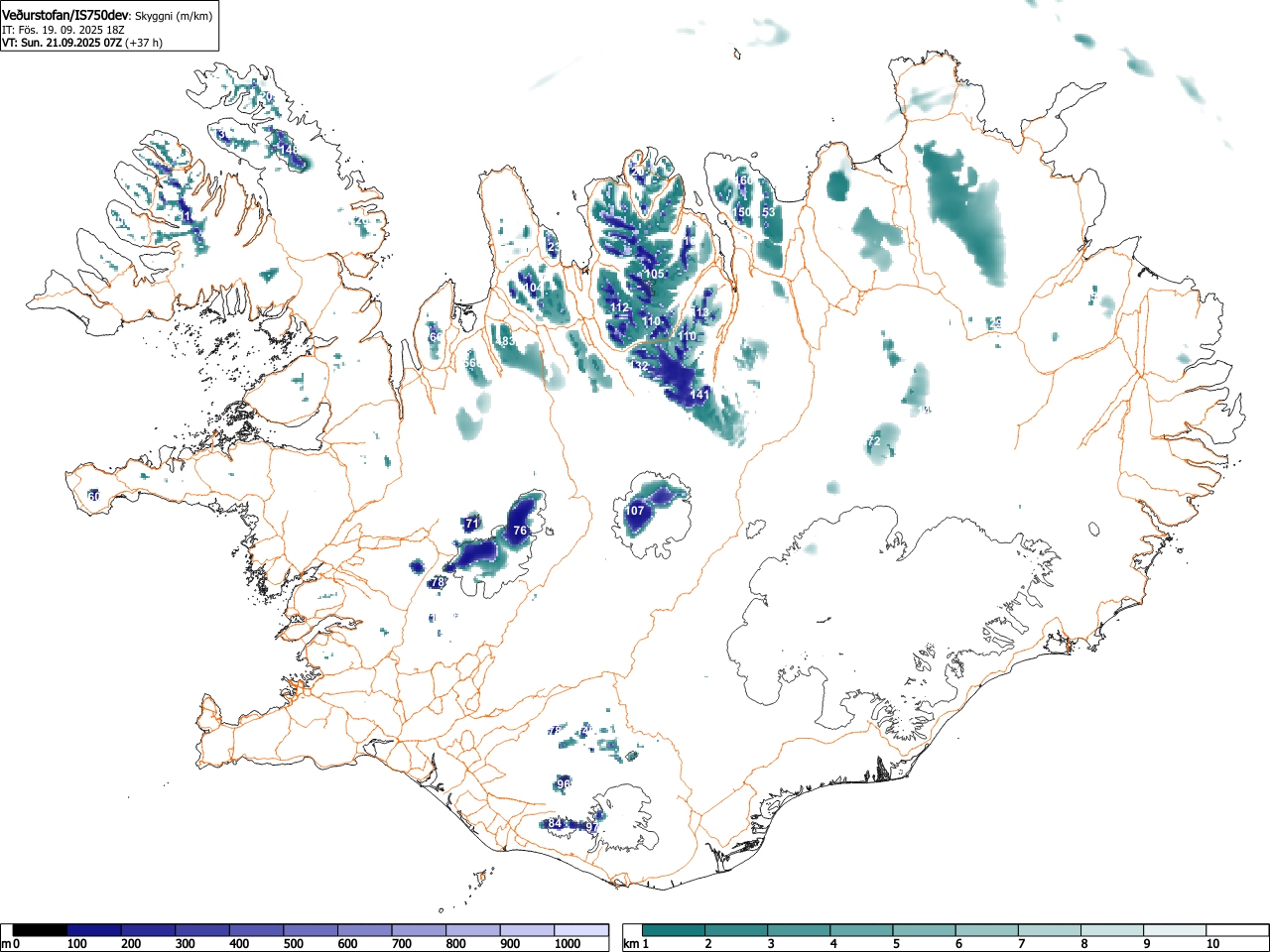Click the 113 visibility value on the map
Screen dimensions: 1270x952
pos(700,312)
